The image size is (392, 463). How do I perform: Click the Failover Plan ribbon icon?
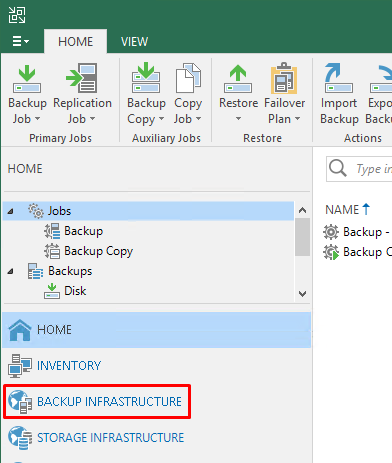tap(284, 78)
